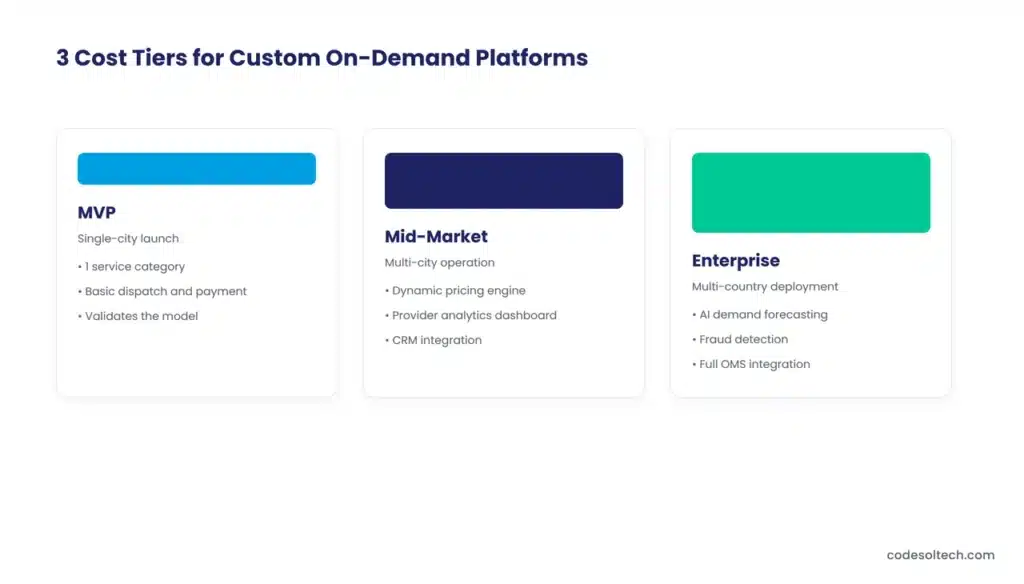
Task: Click the MVP heading
Action: (x=97, y=213)
